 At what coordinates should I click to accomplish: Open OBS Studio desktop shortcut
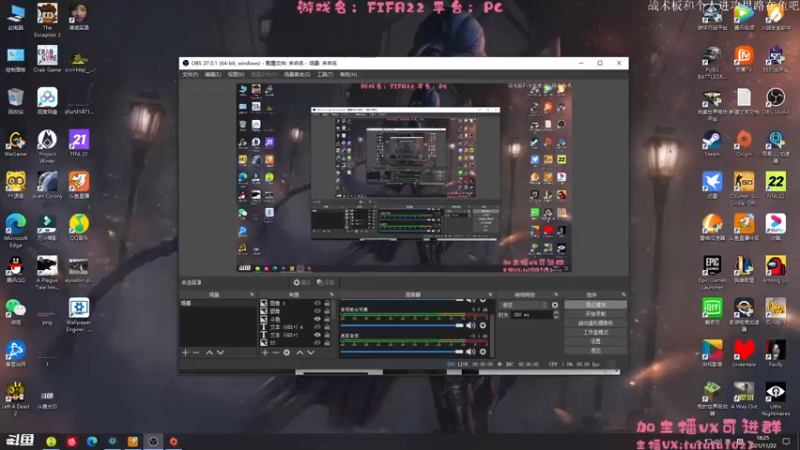[776, 102]
